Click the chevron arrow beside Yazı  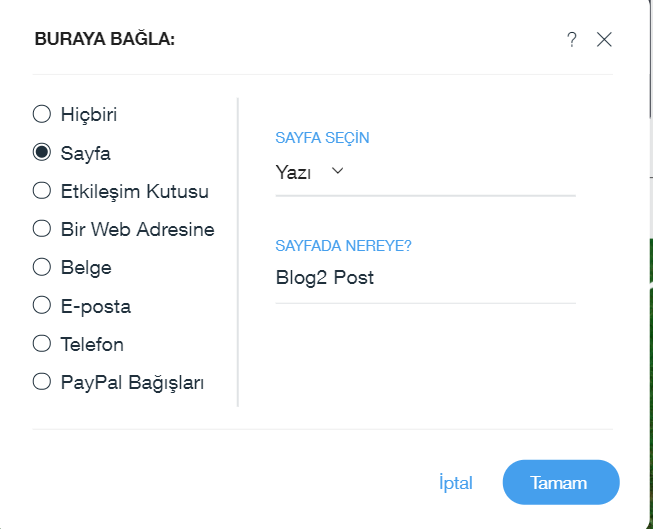point(337,171)
